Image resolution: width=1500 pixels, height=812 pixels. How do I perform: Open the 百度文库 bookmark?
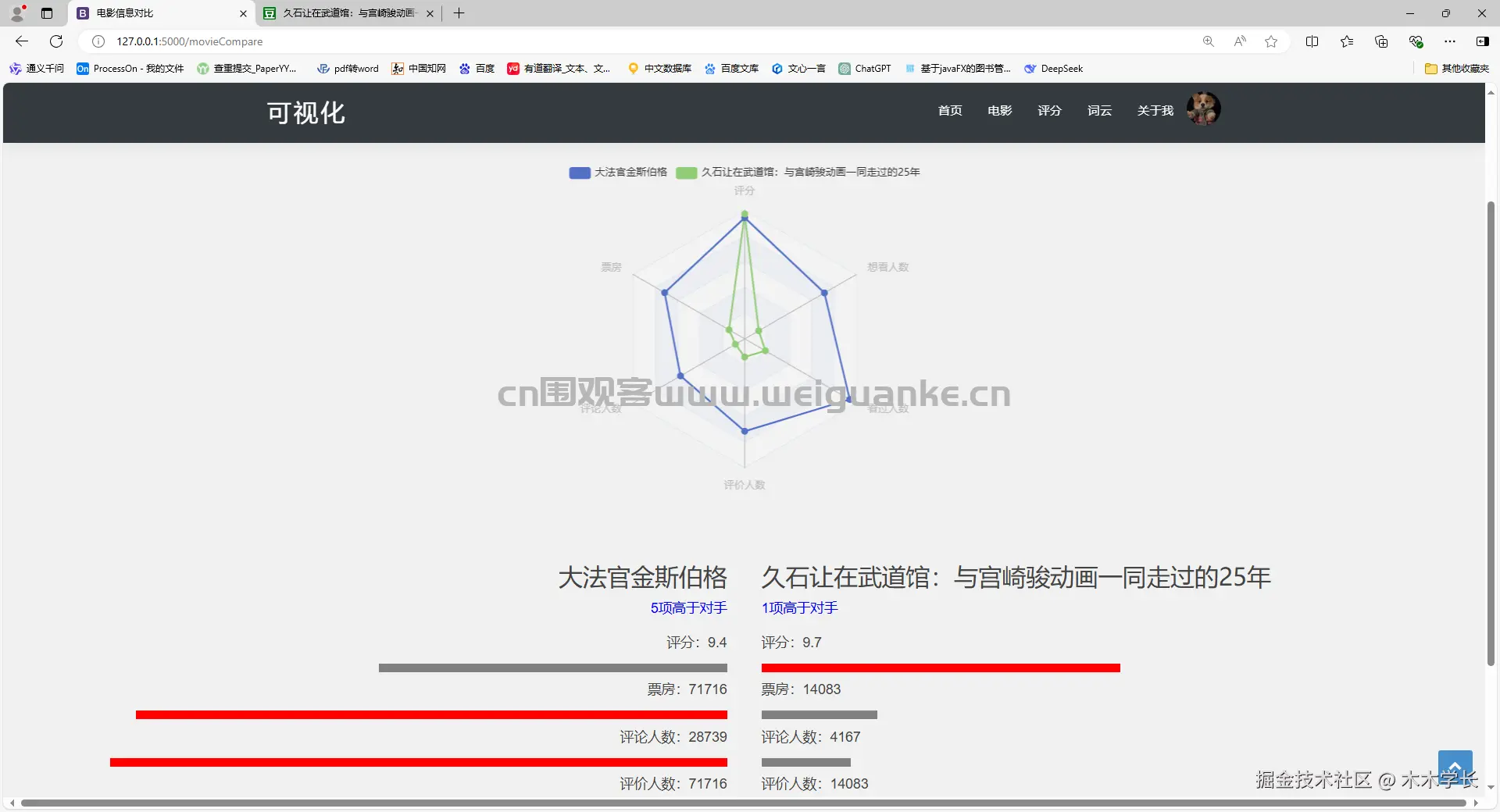pyautogui.click(x=731, y=69)
